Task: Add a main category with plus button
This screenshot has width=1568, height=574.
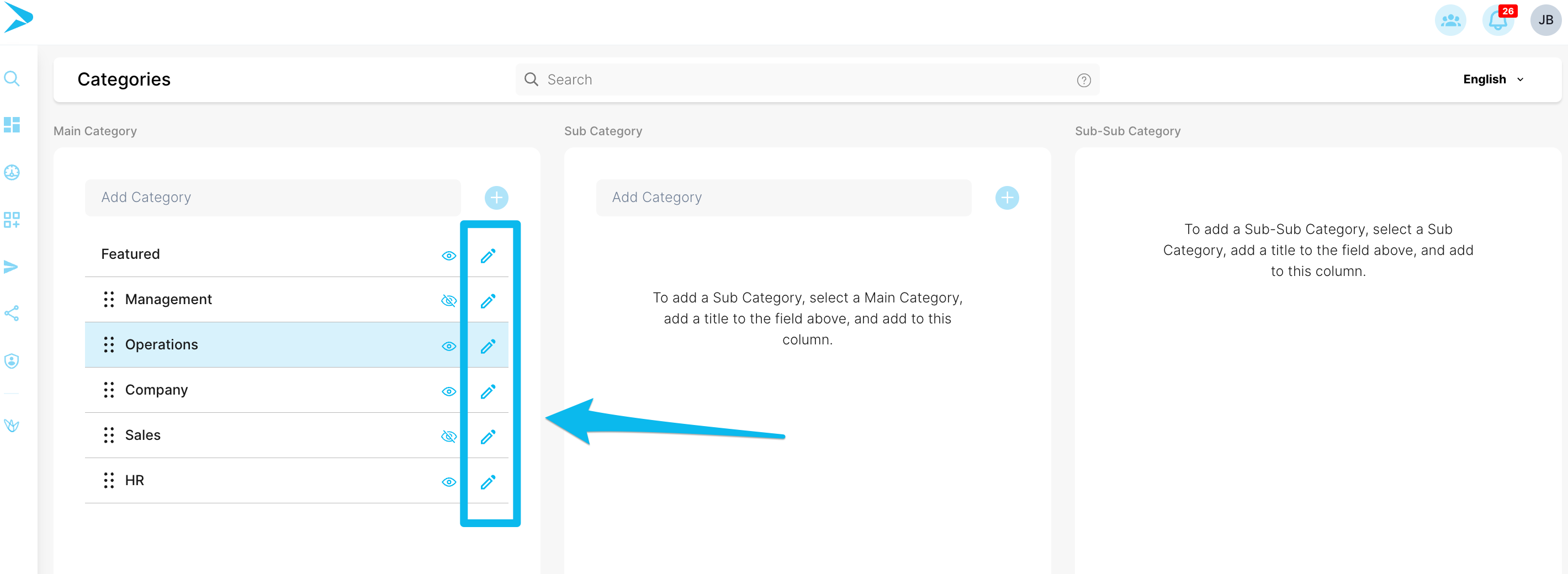Action: pyautogui.click(x=496, y=198)
